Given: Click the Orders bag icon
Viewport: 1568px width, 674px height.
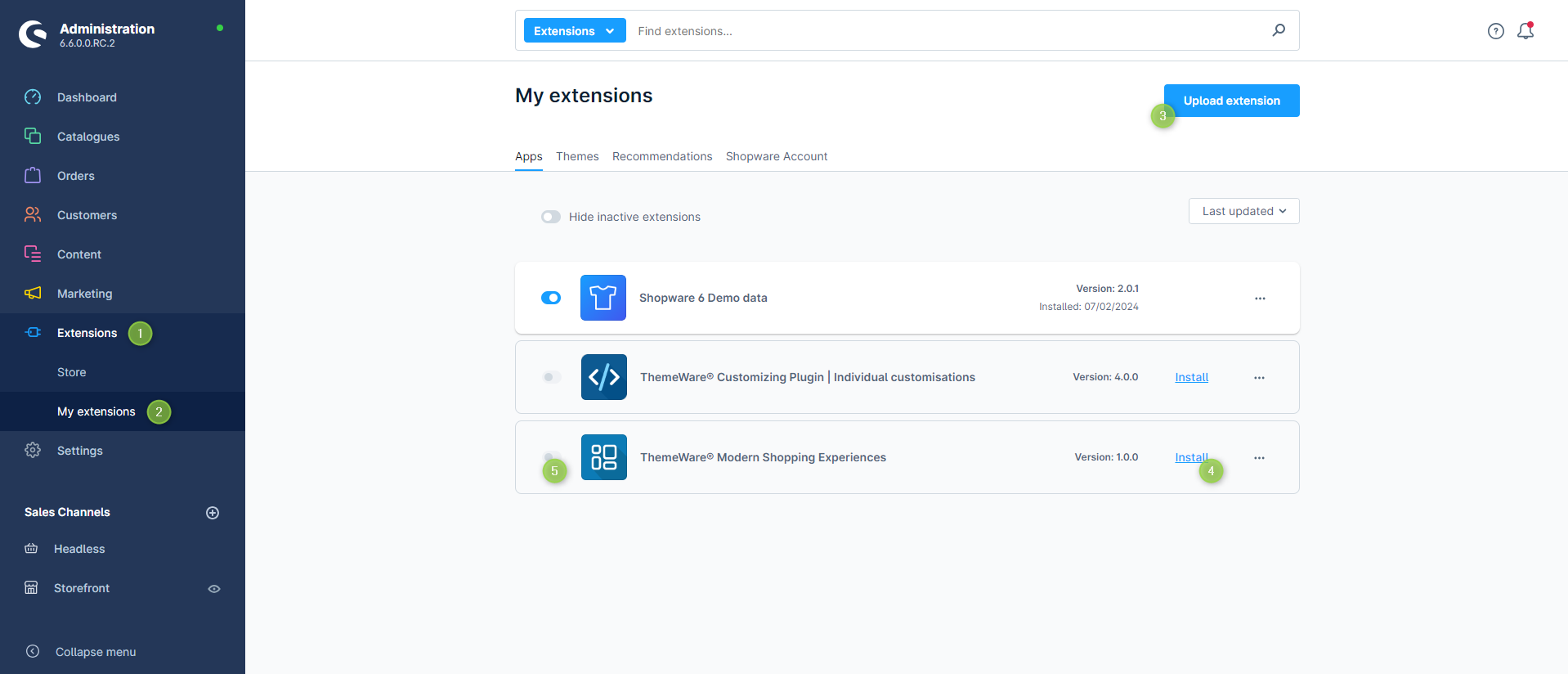Looking at the screenshot, I should coord(33,175).
